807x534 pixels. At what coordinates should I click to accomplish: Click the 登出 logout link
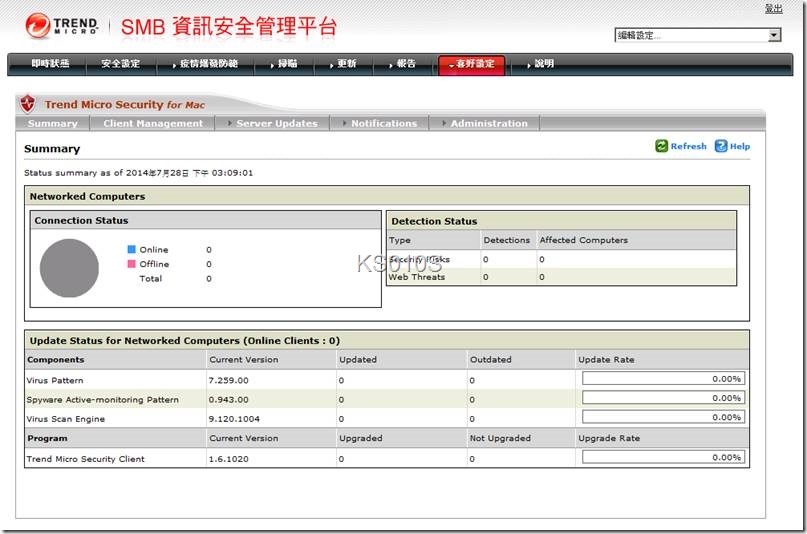[x=773, y=8]
